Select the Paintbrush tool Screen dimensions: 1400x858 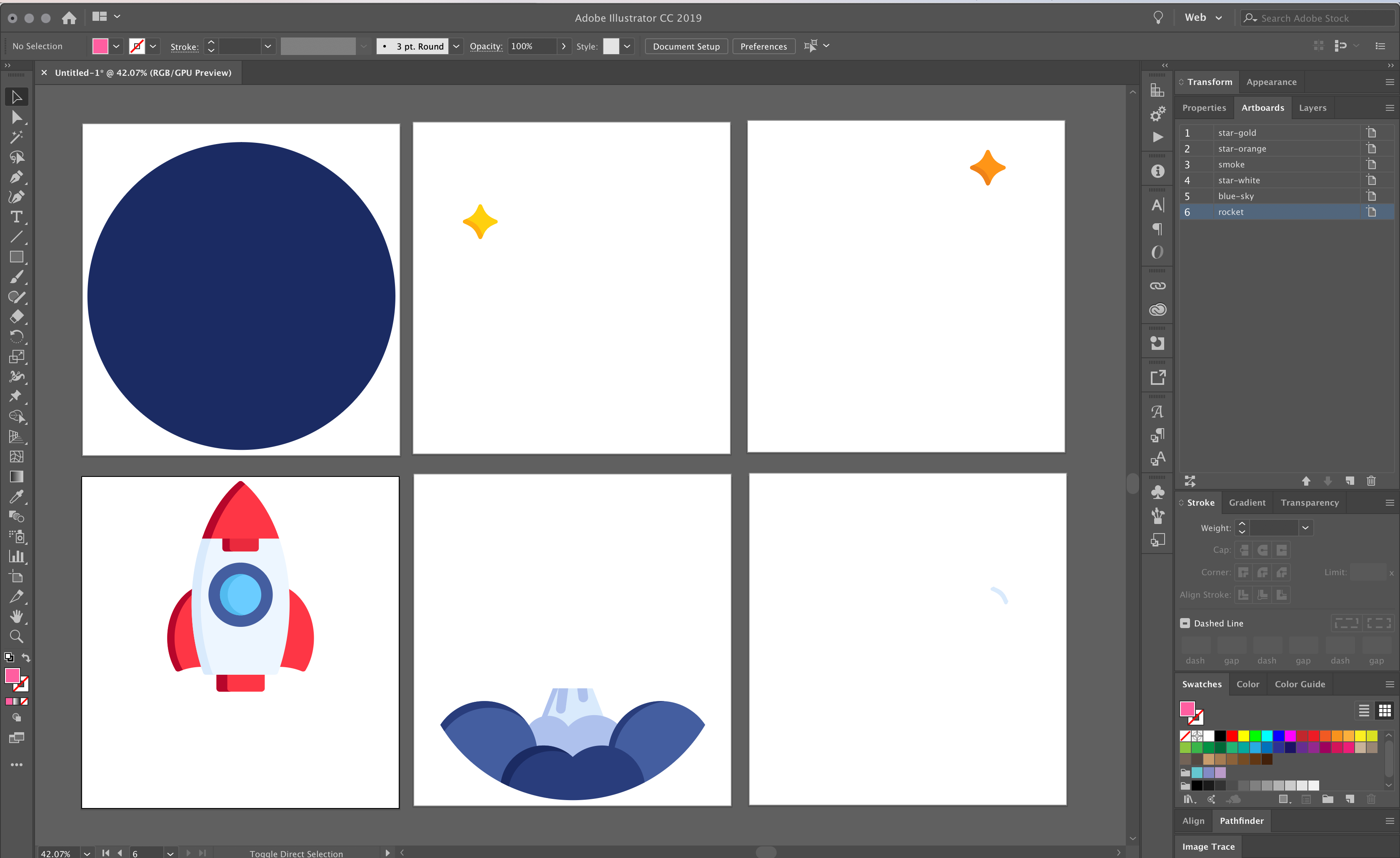tap(17, 277)
